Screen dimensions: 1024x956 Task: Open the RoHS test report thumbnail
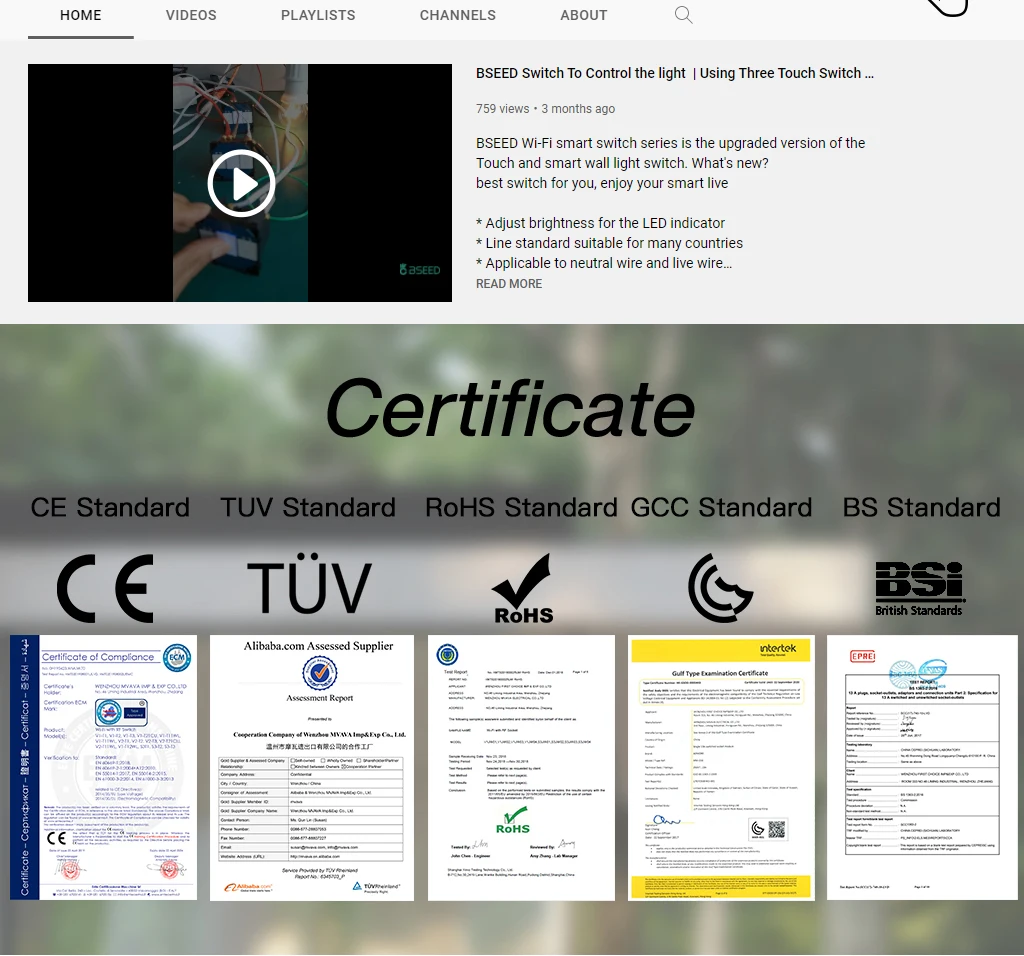click(521, 767)
